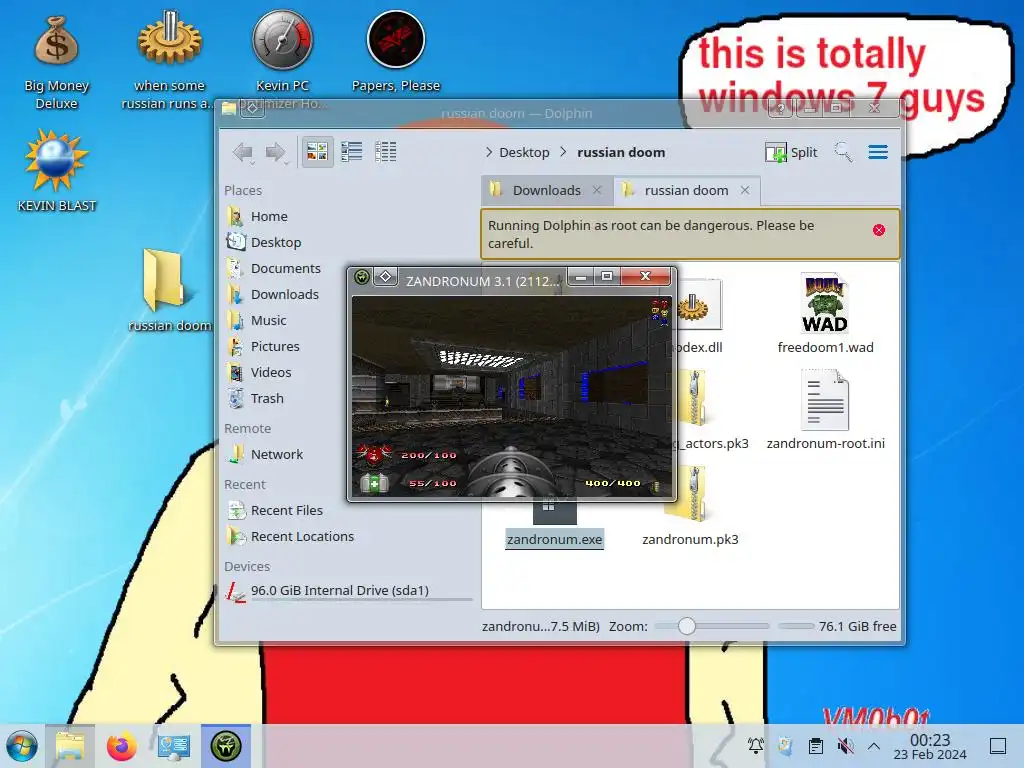Select the zandronum.exe file label

click(x=554, y=539)
